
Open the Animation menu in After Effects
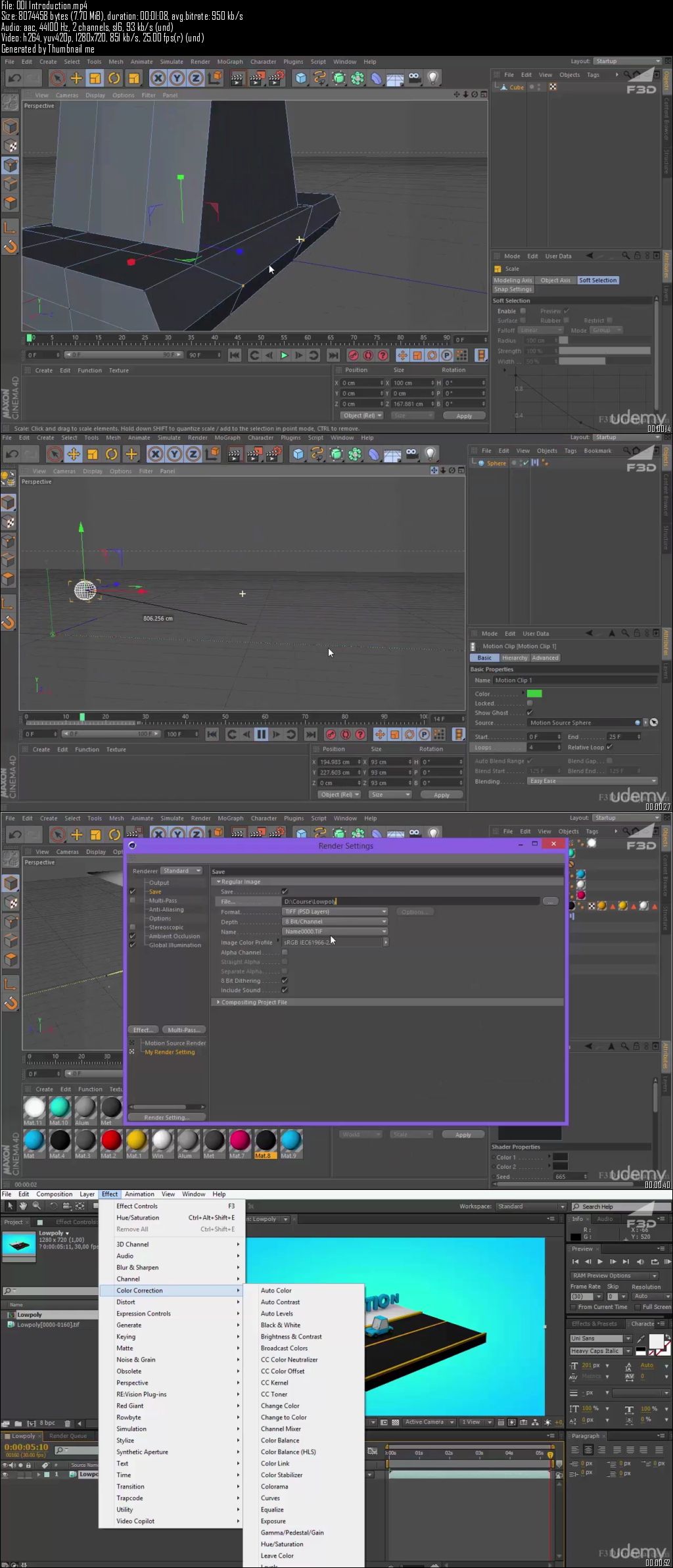pos(139,1194)
